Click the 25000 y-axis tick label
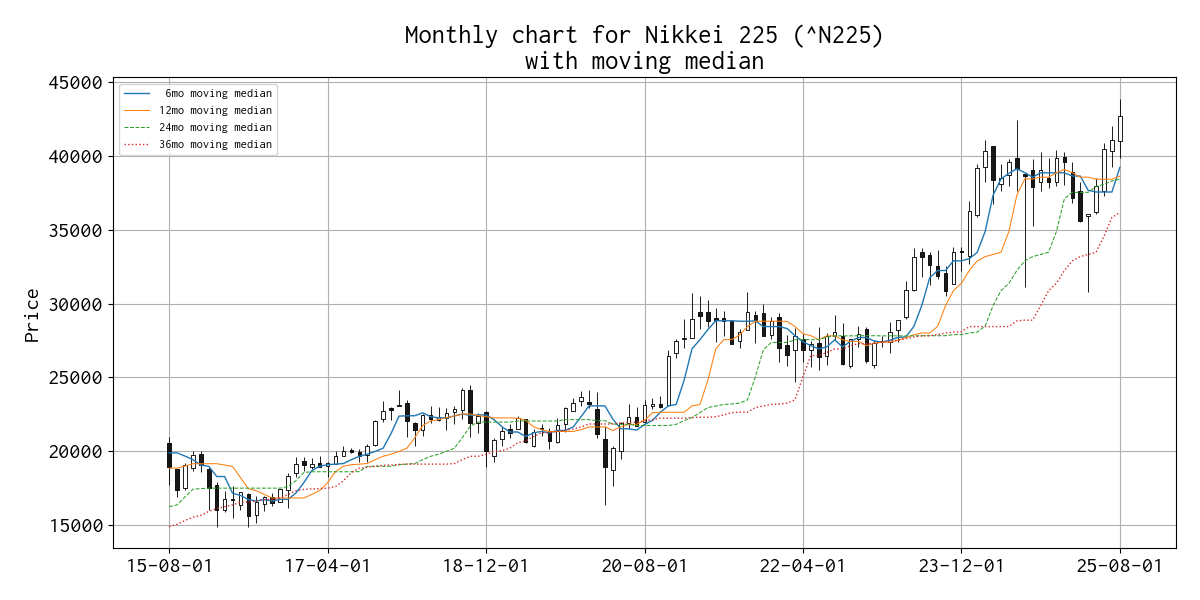The height and width of the screenshot is (600, 1200). pos(76,378)
